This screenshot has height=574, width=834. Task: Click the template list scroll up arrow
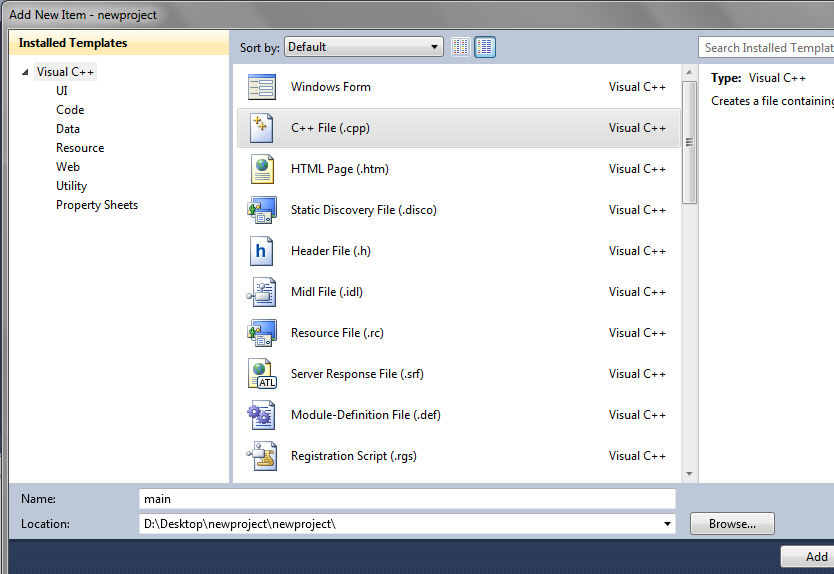click(x=689, y=72)
